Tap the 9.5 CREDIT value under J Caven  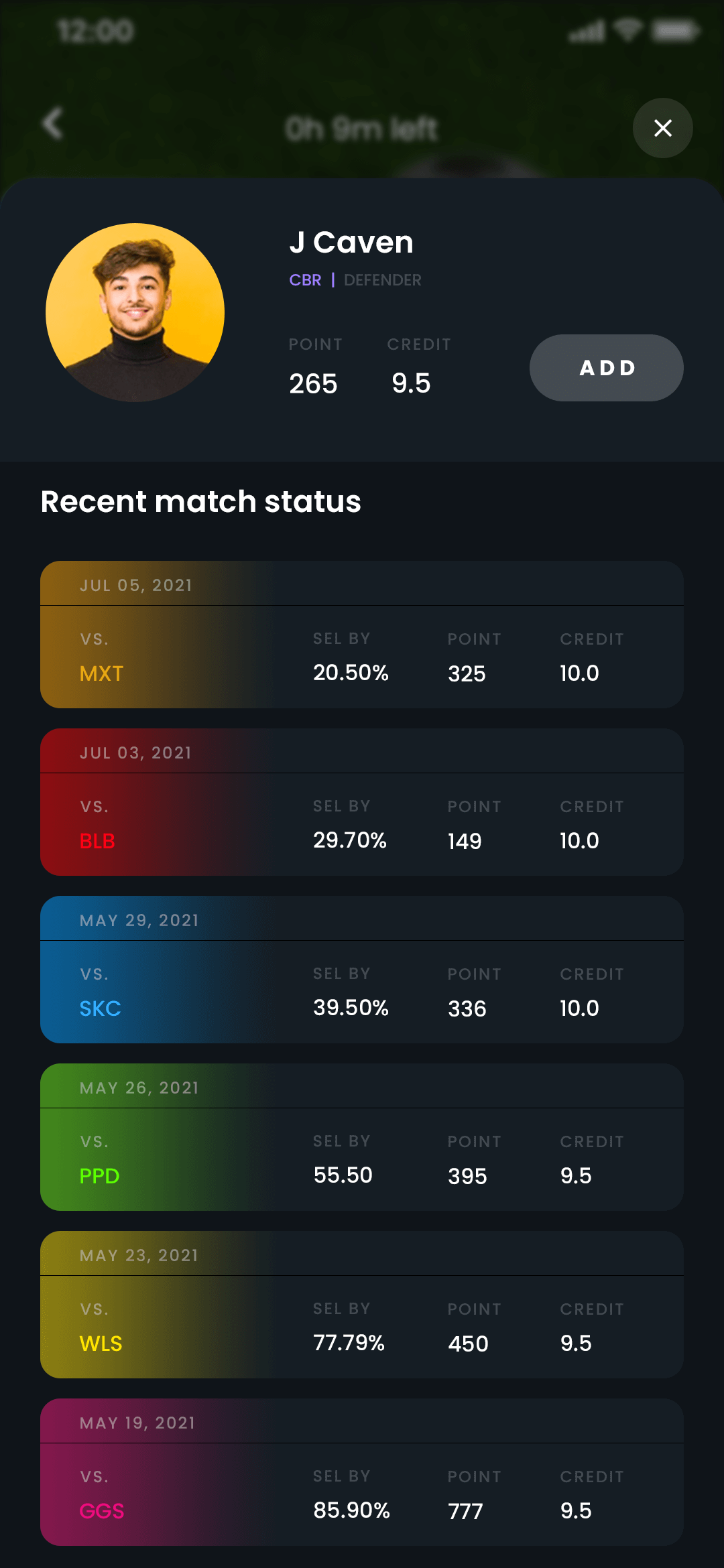[412, 384]
